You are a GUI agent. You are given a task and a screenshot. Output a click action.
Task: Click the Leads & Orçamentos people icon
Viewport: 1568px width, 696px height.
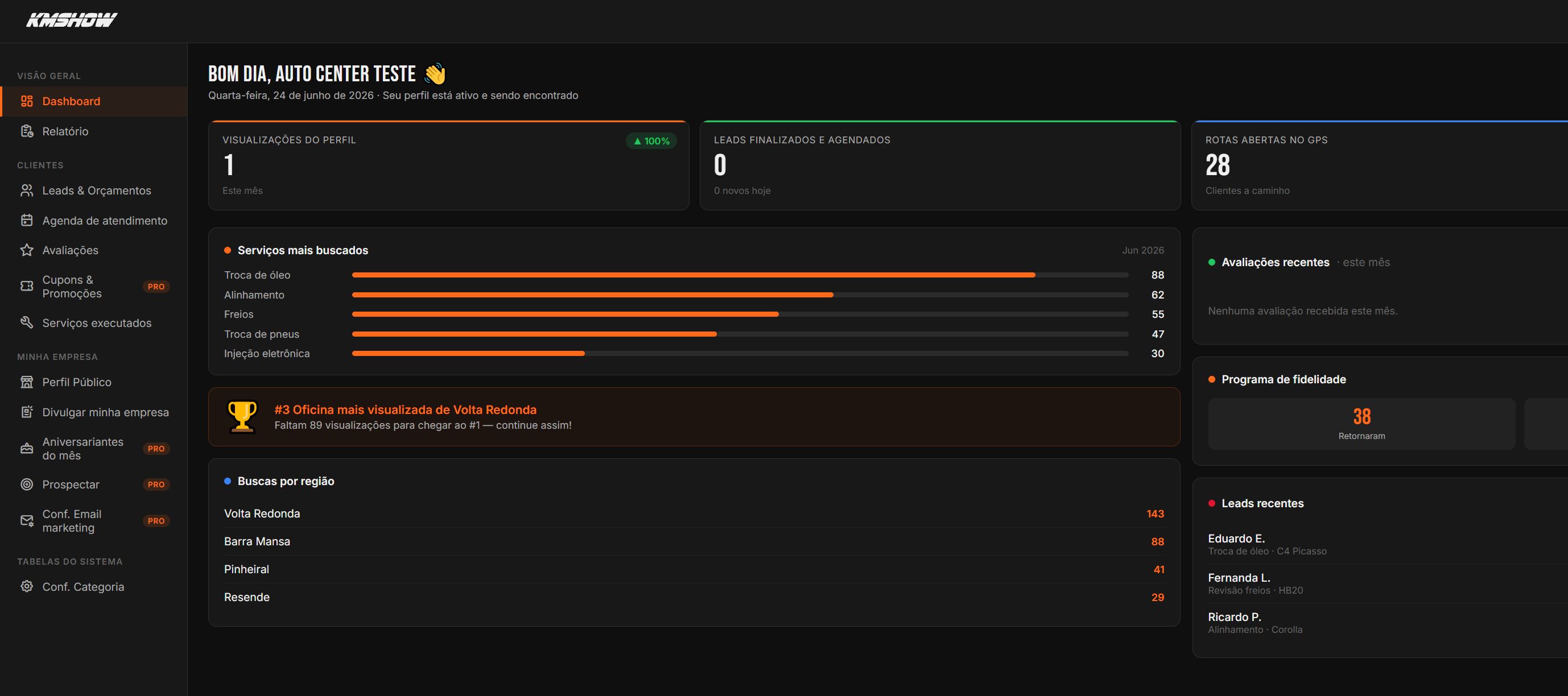(27, 190)
